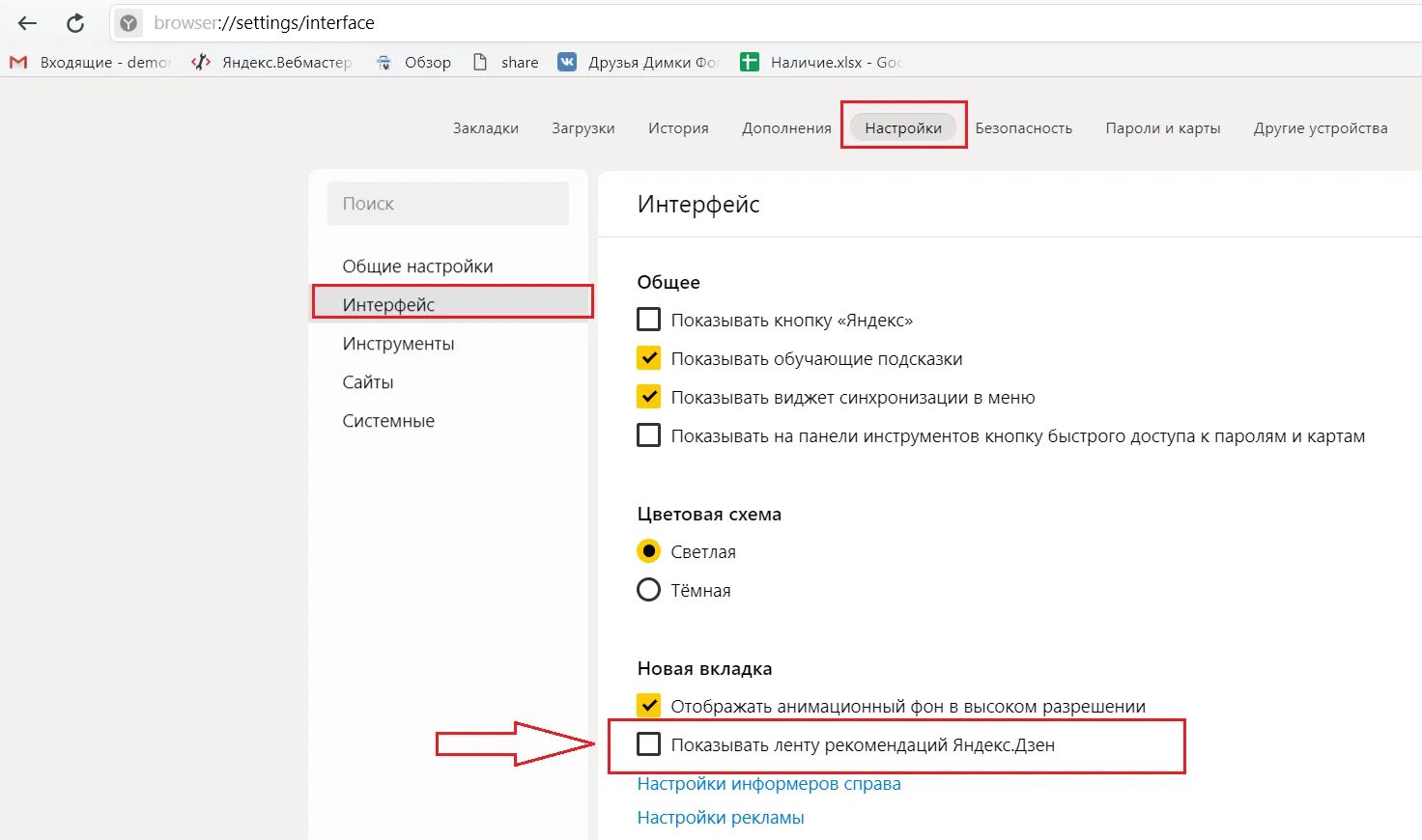Open the Обзор bookmark
Image resolution: width=1422 pixels, height=840 pixels.
pyautogui.click(x=413, y=63)
